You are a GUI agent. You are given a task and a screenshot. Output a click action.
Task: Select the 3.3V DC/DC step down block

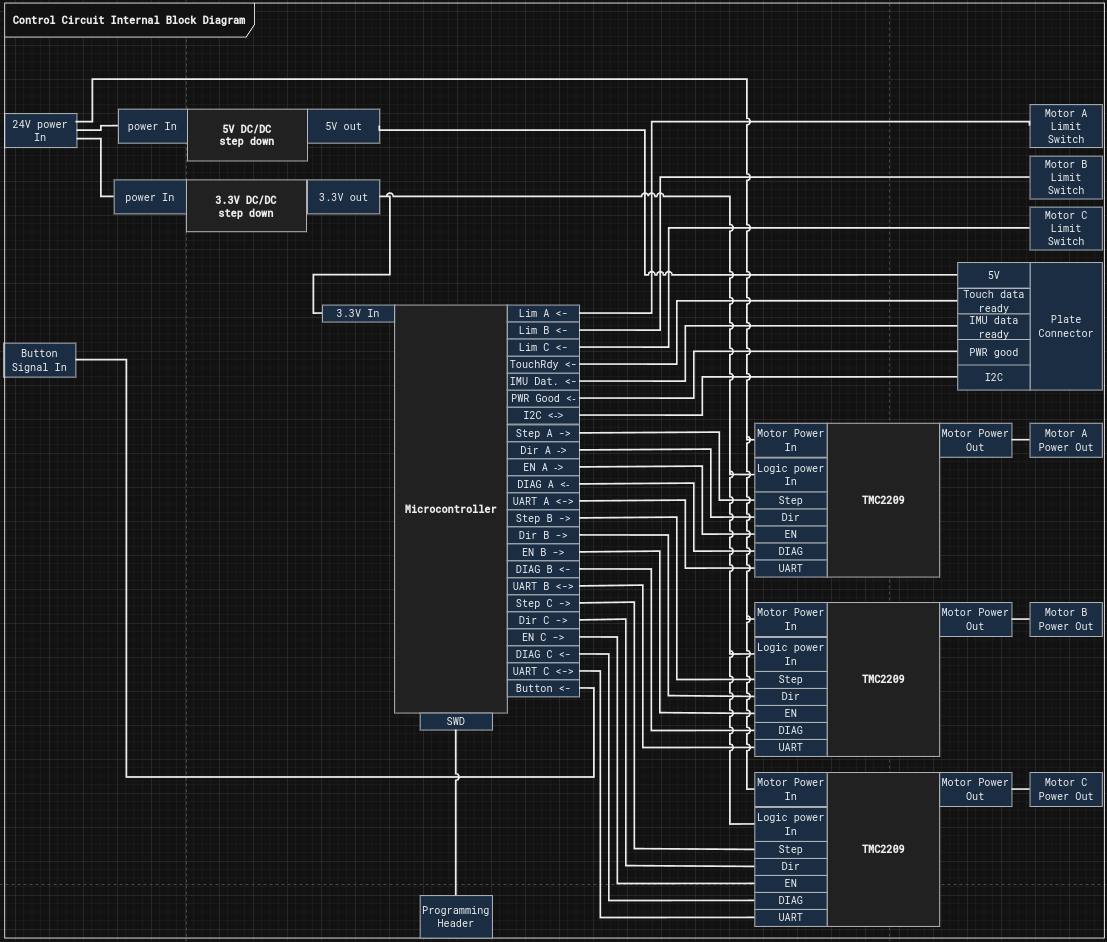[245, 206]
